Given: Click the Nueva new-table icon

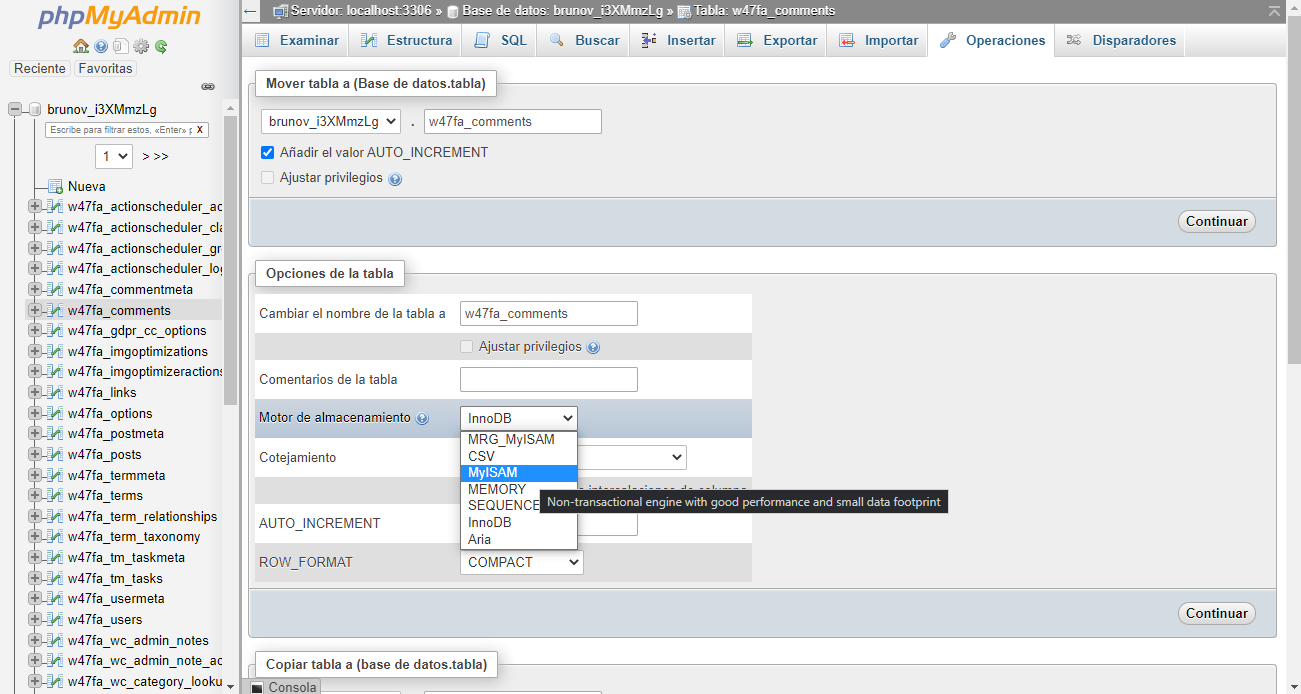Looking at the screenshot, I should coord(56,186).
